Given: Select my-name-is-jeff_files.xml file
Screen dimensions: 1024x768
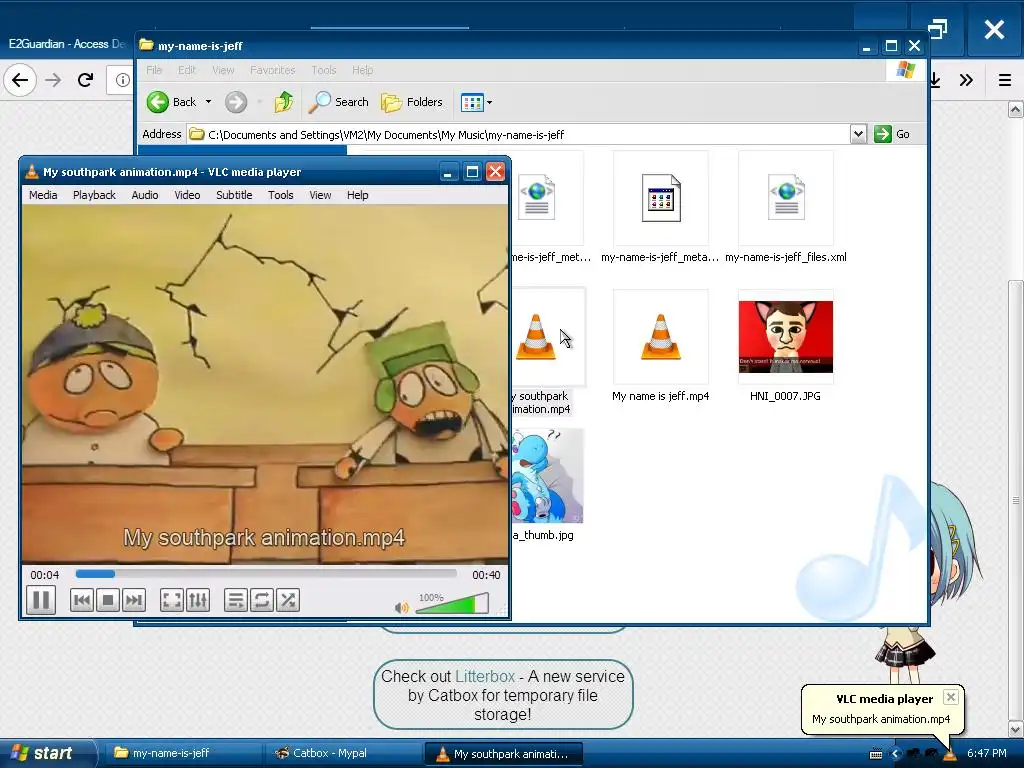Looking at the screenshot, I should coord(786,208).
